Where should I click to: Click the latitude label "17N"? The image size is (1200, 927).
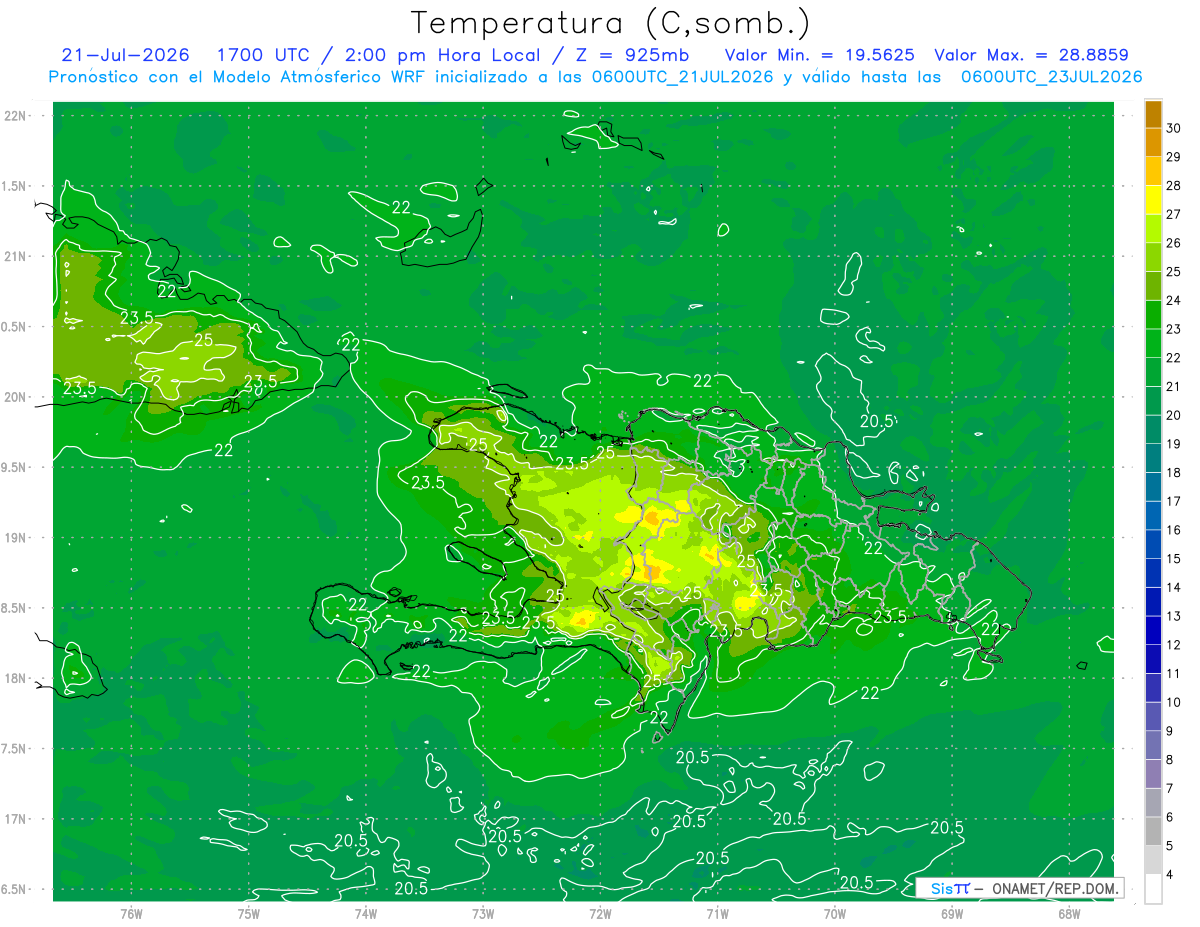pyautogui.click(x=16, y=819)
